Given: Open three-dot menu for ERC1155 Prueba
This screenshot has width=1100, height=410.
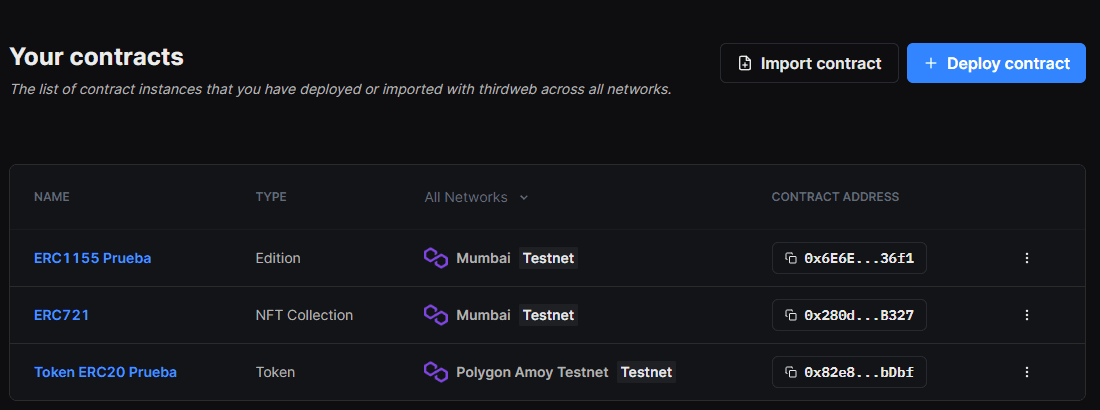Looking at the screenshot, I should (x=1026, y=258).
